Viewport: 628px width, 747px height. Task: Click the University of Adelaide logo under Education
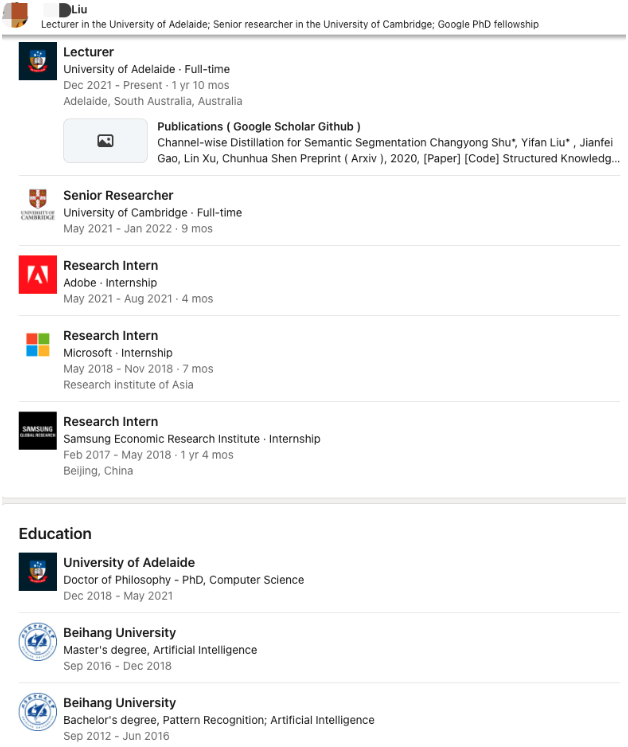(38, 572)
